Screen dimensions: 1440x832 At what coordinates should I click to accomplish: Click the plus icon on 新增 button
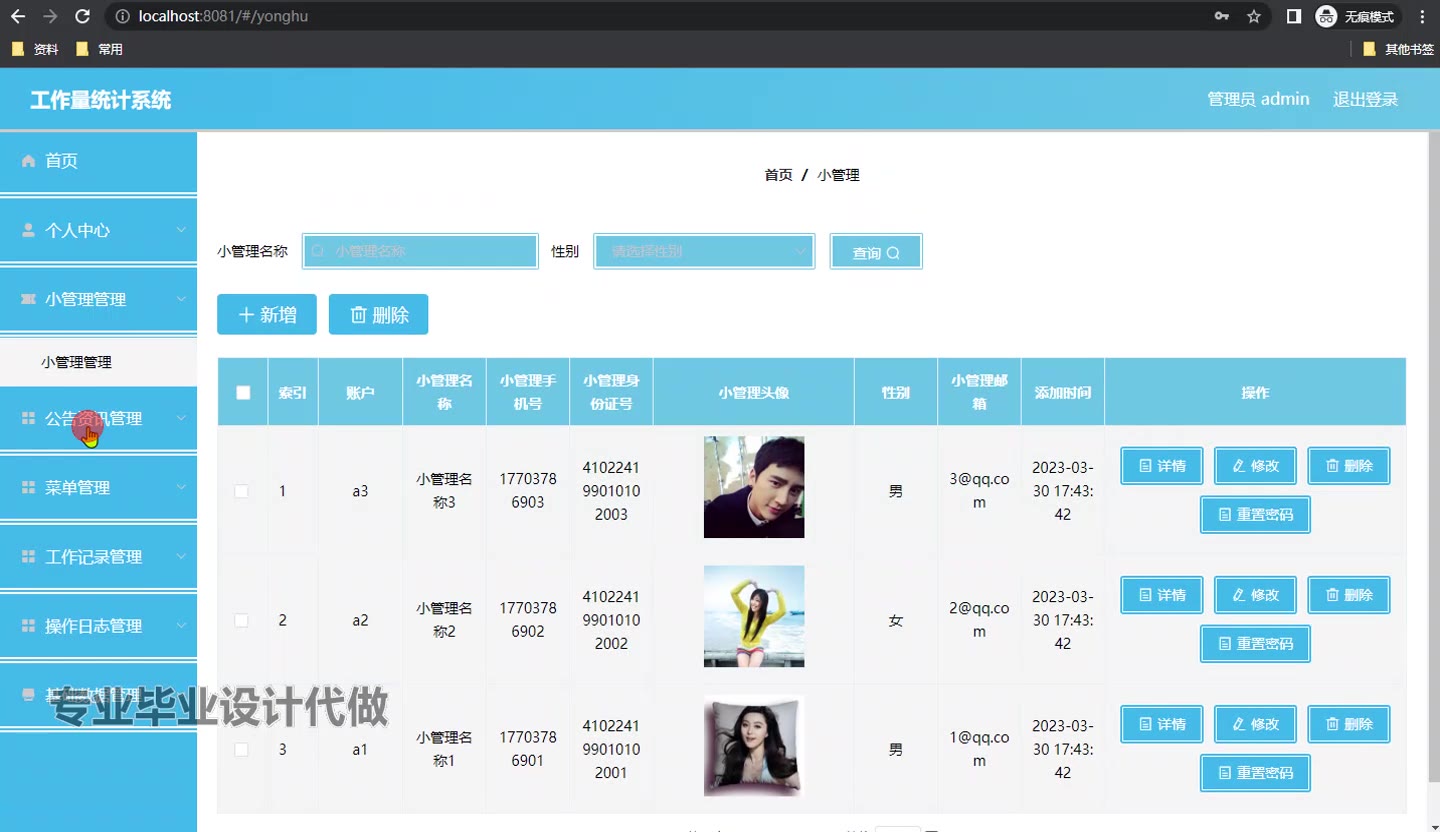pos(246,315)
